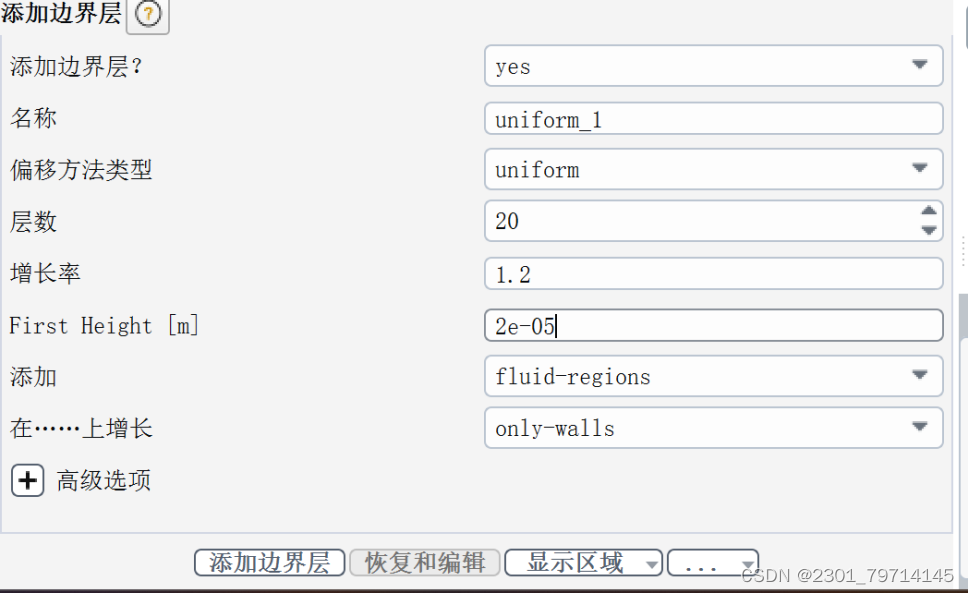Open the ... dropdown next to 显示区域

[x=713, y=562]
